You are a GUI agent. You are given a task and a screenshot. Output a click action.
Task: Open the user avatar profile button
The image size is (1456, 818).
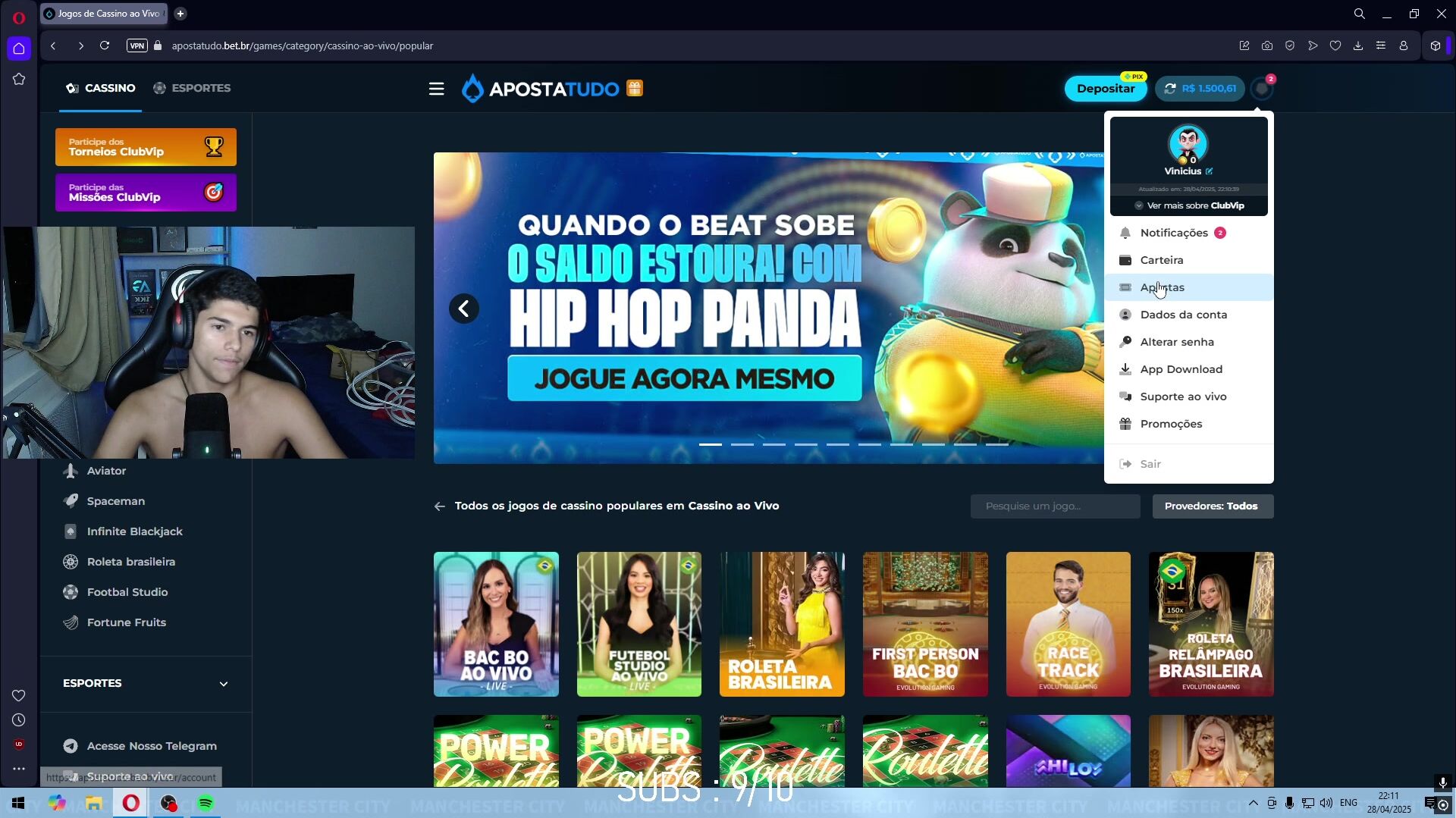(1261, 89)
